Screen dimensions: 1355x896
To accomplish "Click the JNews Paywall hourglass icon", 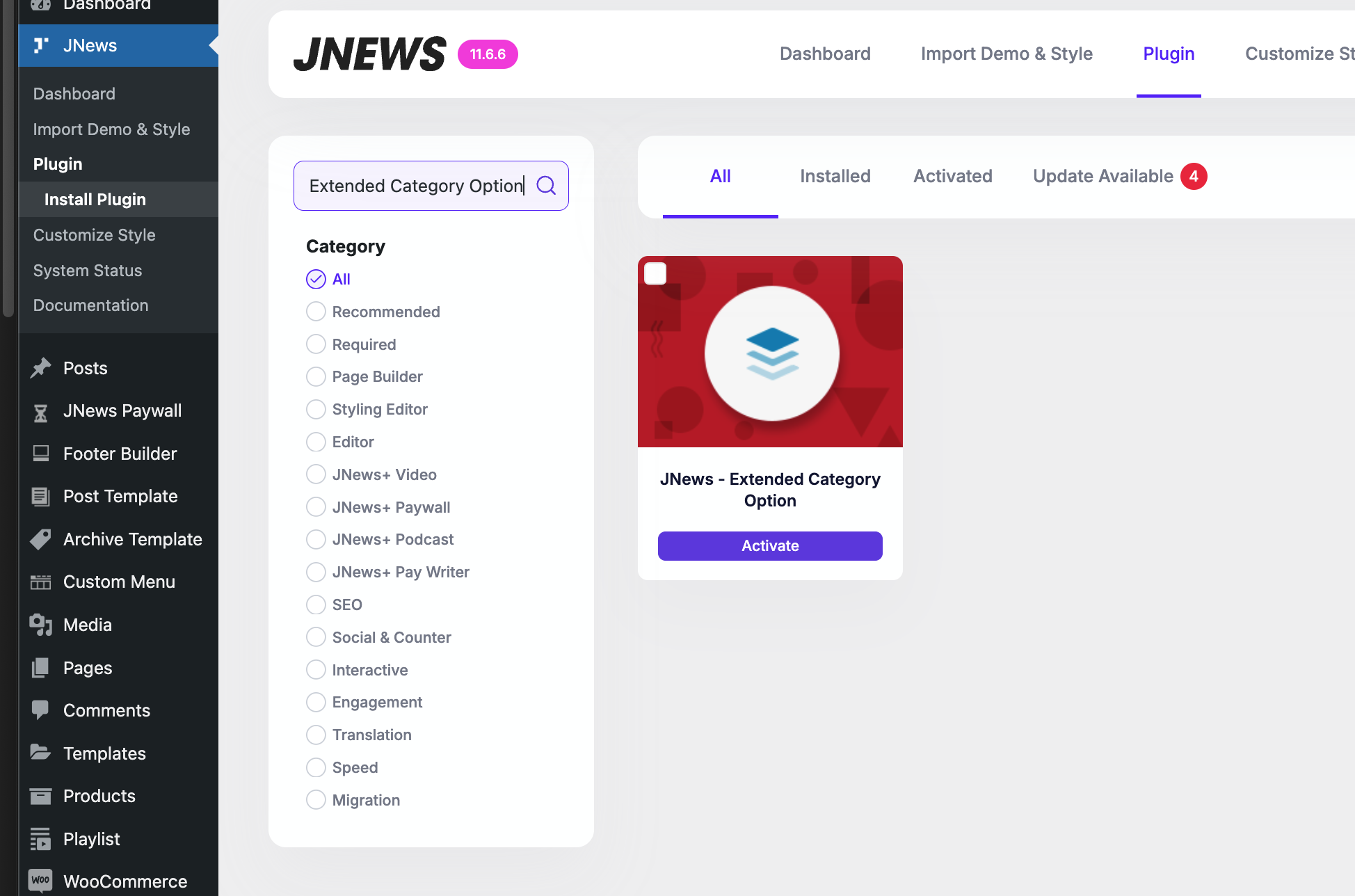I will (41, 412).
